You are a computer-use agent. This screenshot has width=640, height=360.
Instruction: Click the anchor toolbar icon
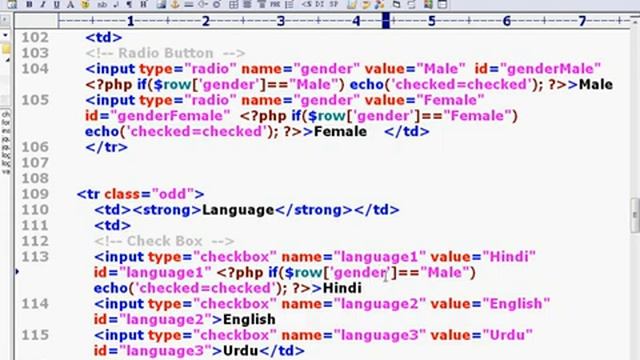click(175, 4)
